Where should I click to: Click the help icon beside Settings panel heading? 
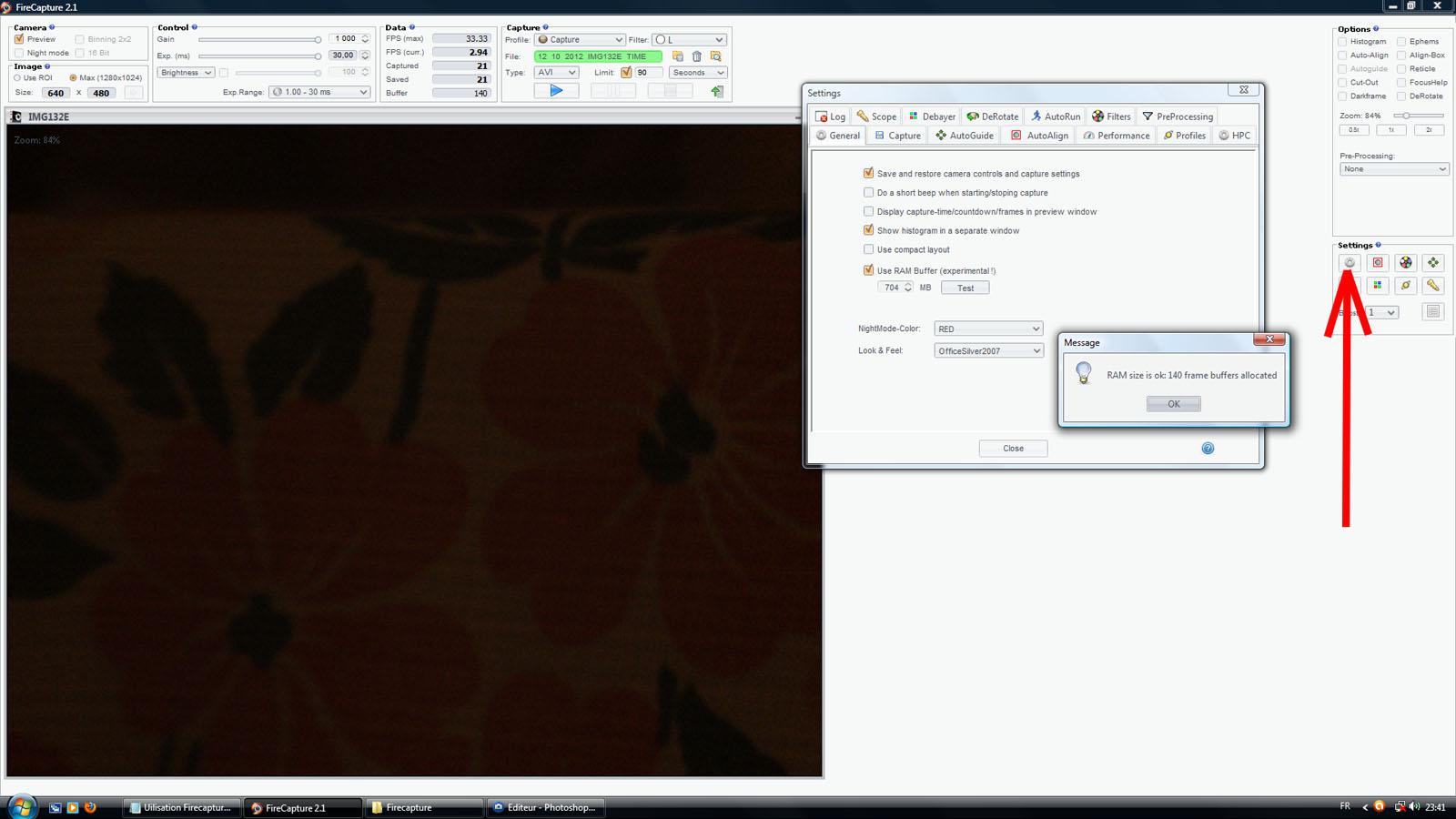point(1378,245)
